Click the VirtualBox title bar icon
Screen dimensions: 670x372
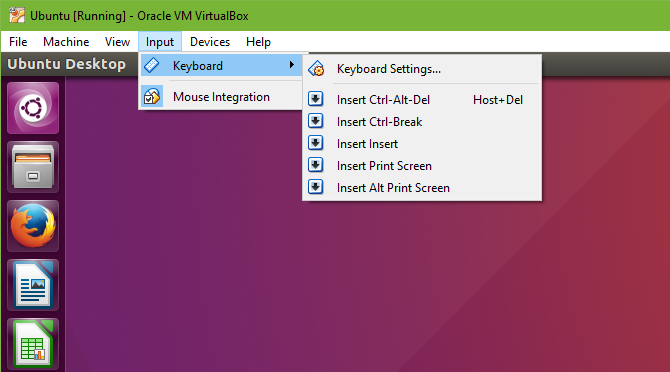tap(17, 15)
